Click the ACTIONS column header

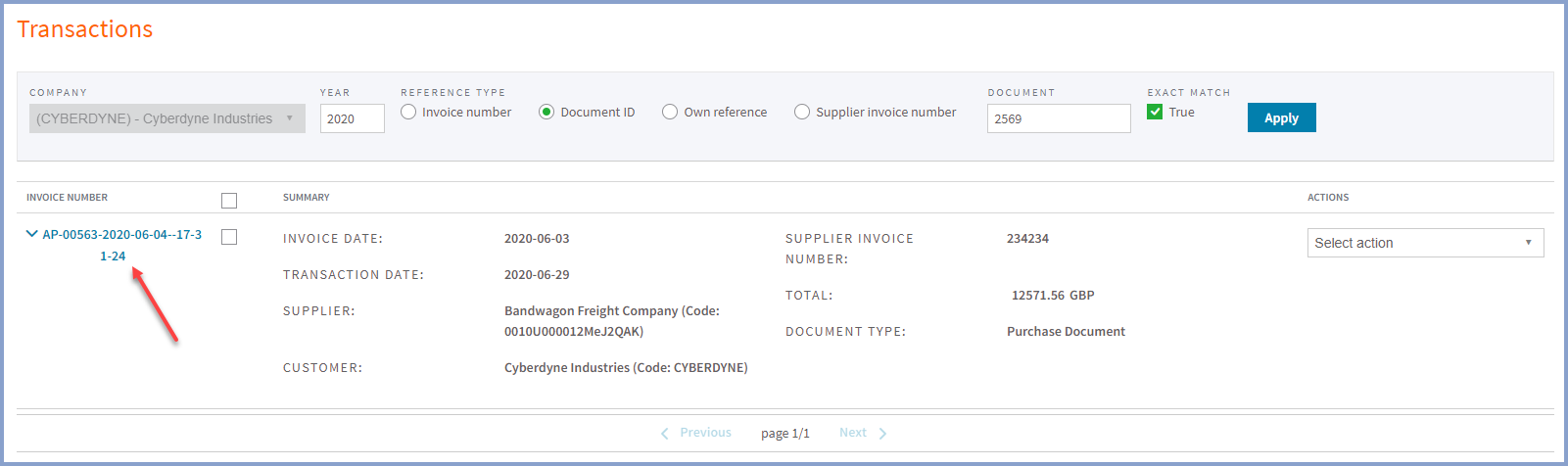(x=1328, y=197)
